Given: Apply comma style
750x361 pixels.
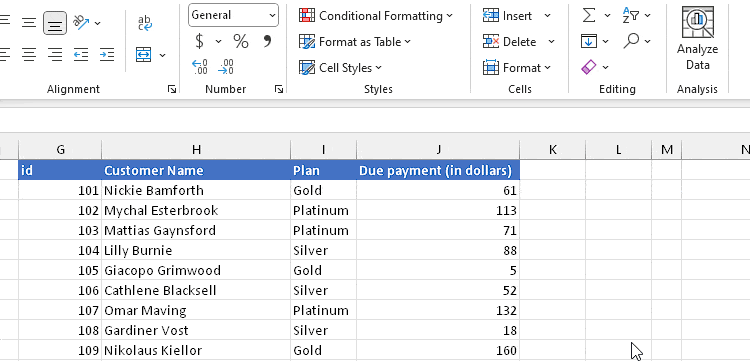Looking at the screenshot, I should (267, 42).
